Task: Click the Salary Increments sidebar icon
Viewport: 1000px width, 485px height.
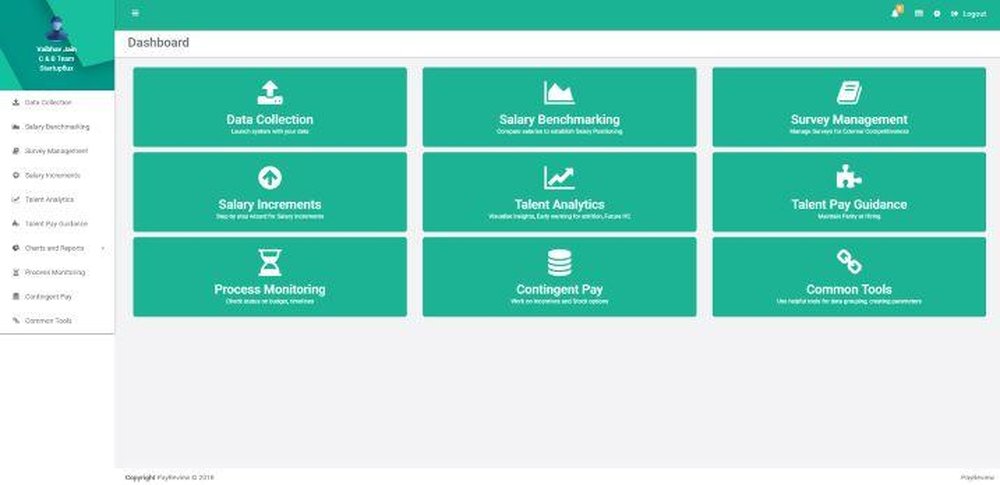Action: coord(16,175)
